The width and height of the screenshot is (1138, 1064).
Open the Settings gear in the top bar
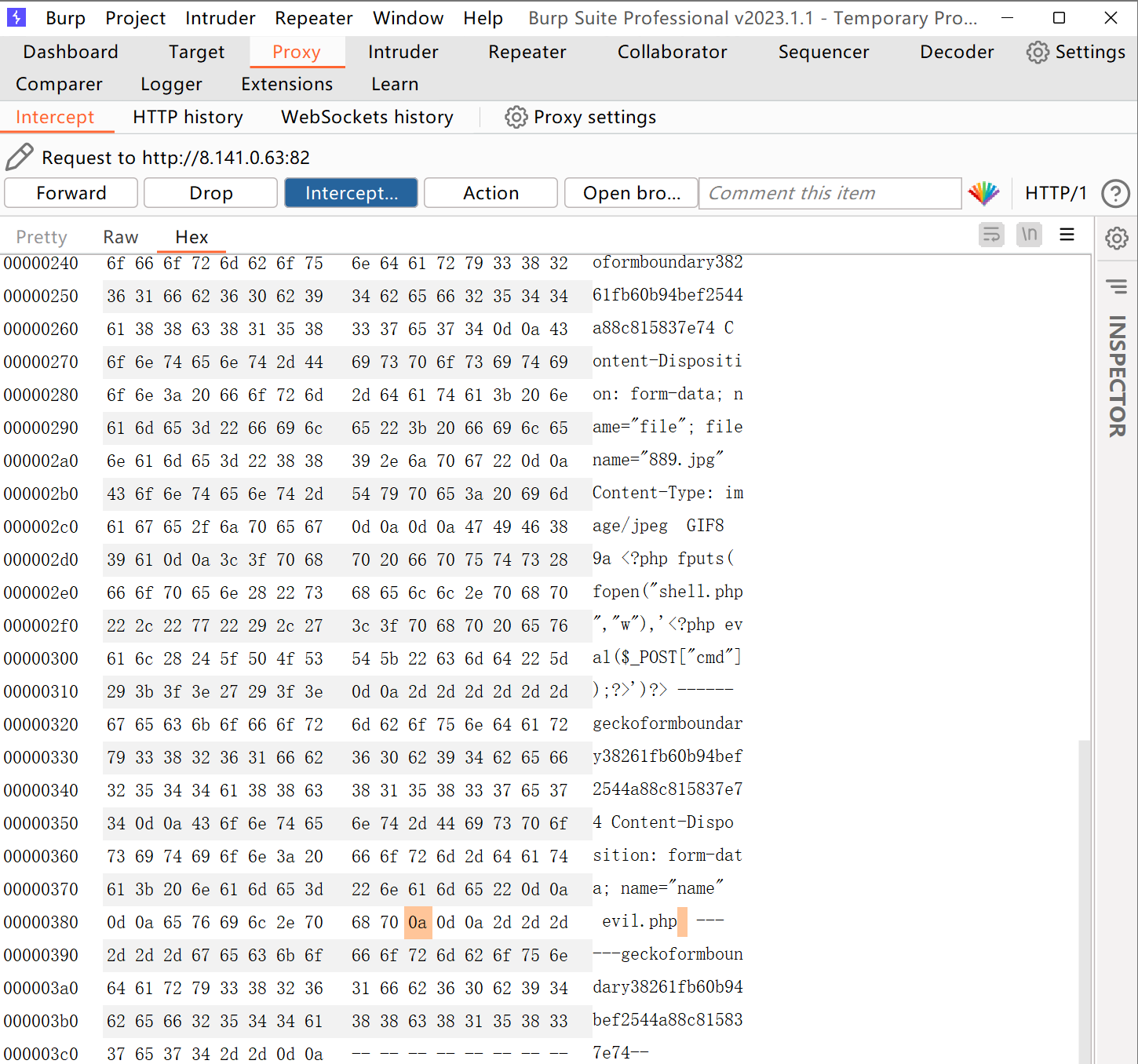tap(1038, 52)
